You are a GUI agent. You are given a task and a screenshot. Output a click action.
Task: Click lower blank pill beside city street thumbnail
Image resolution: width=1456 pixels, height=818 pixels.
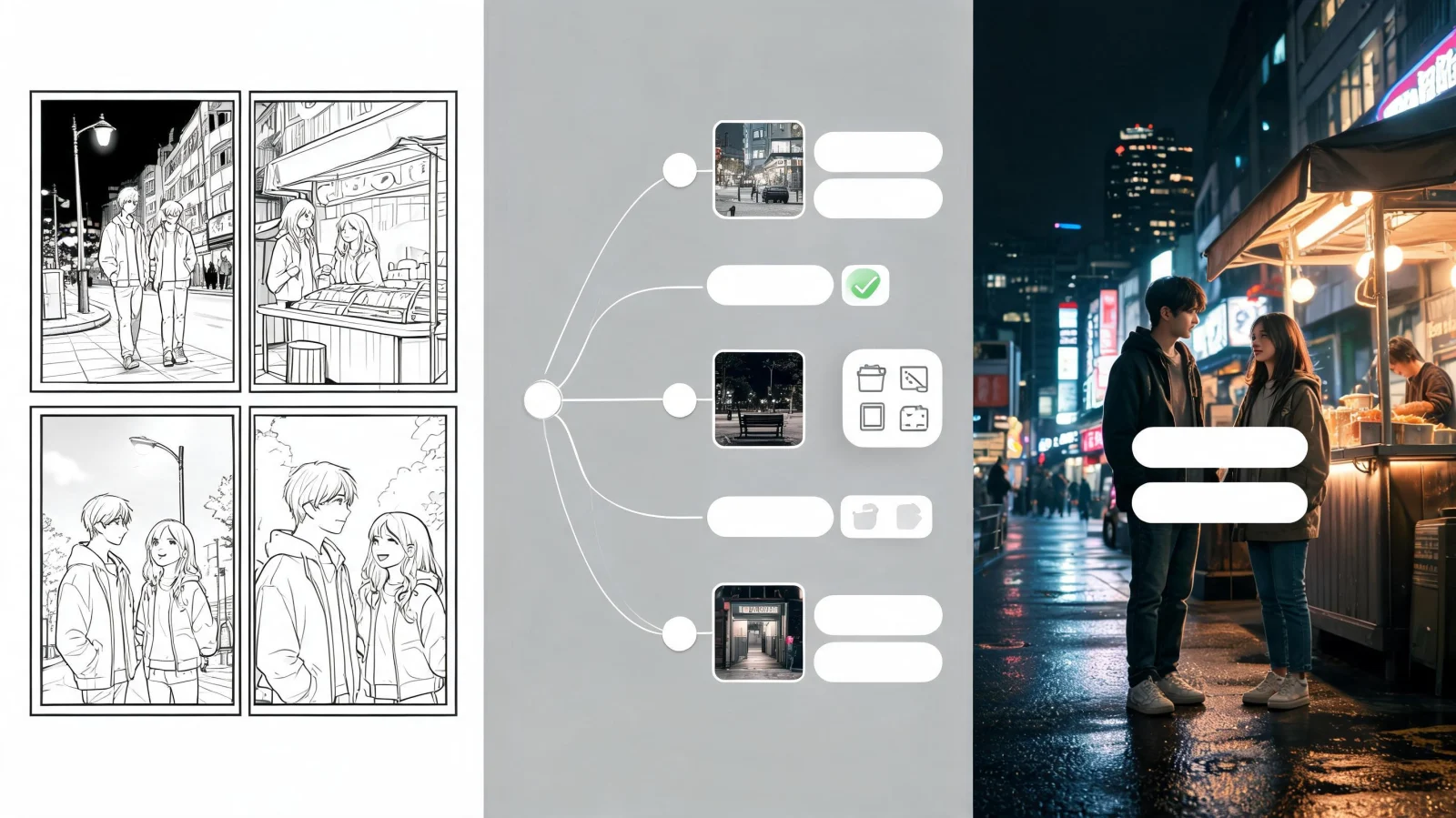pos(878,198)
